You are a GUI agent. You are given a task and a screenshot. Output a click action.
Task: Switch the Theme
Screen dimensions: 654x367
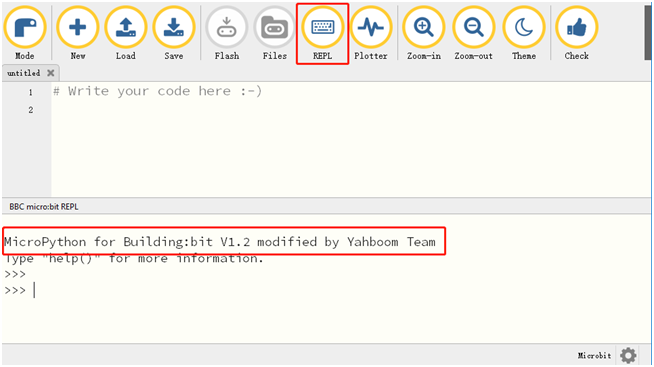point(524,33)
